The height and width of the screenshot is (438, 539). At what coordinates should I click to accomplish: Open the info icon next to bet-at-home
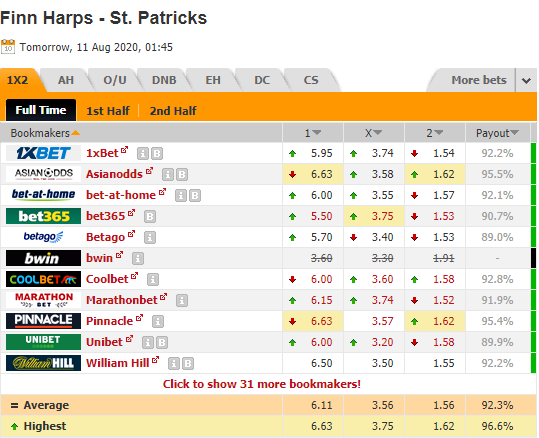point(181,196)
